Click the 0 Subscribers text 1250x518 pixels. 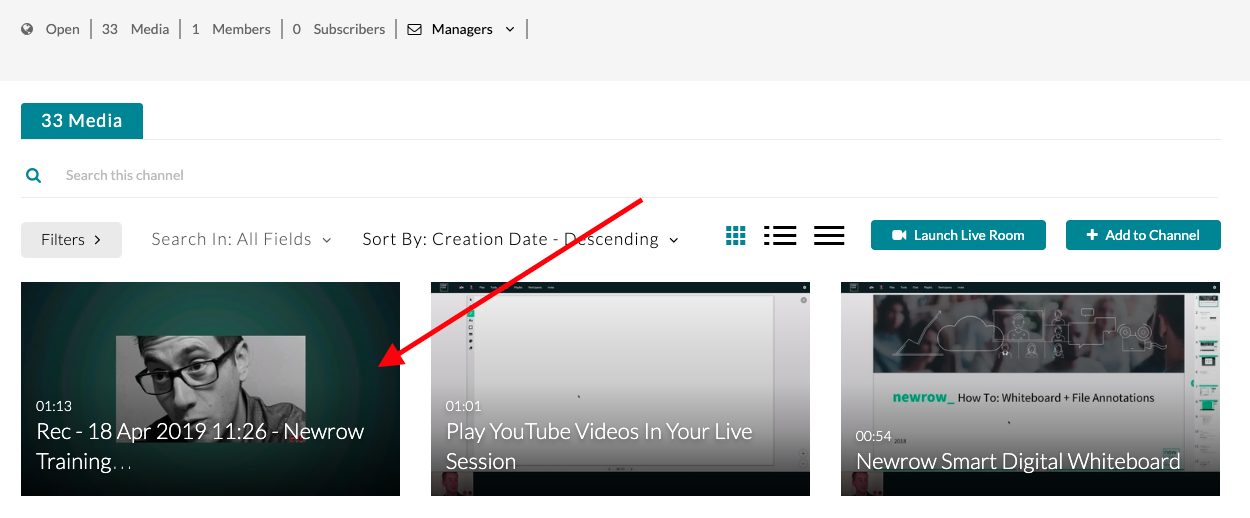point(339,29)
